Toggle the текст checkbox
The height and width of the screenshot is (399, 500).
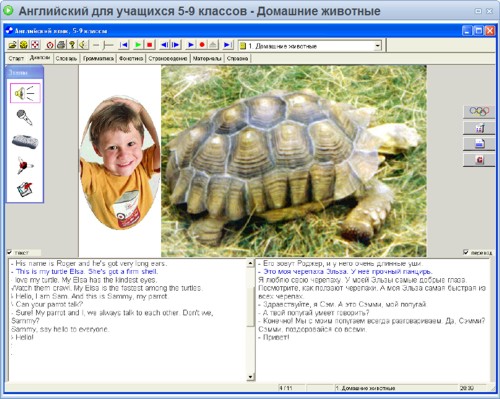click(10, 252)
